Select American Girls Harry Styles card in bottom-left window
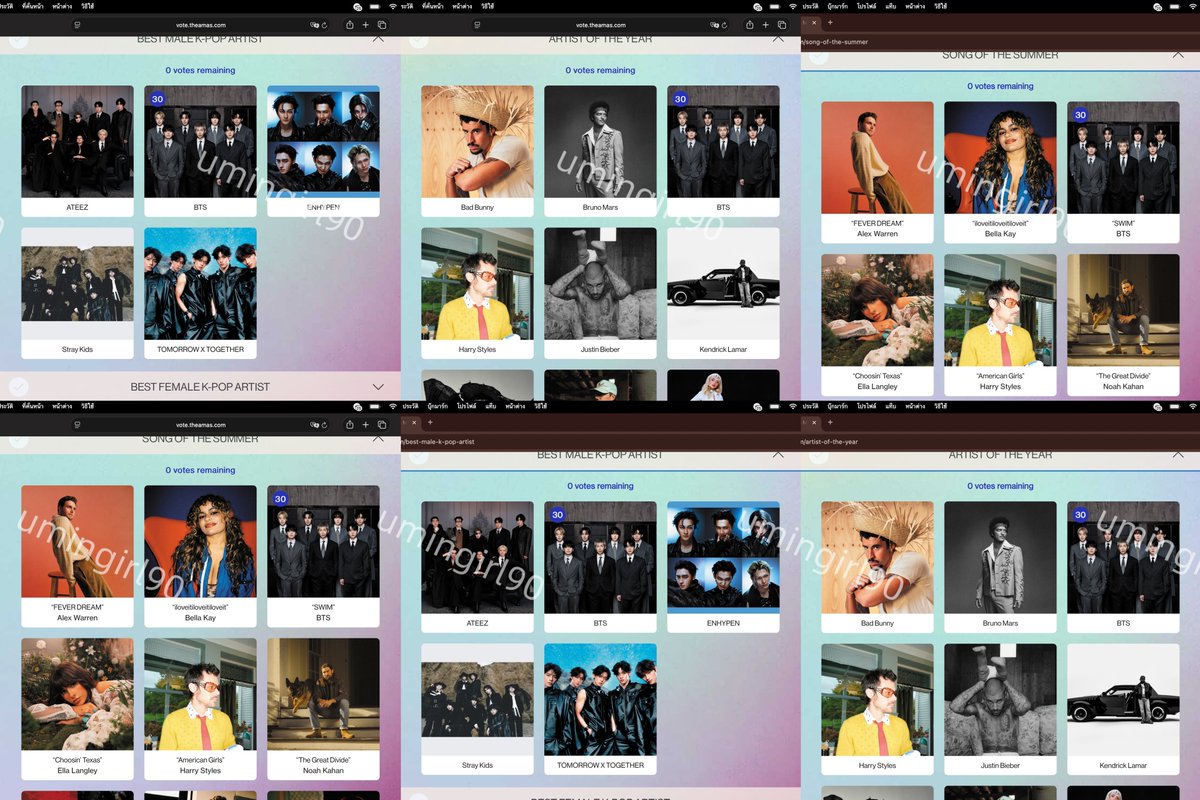Viewport: 1200px width, 800px height. click(x=200, y=709)
